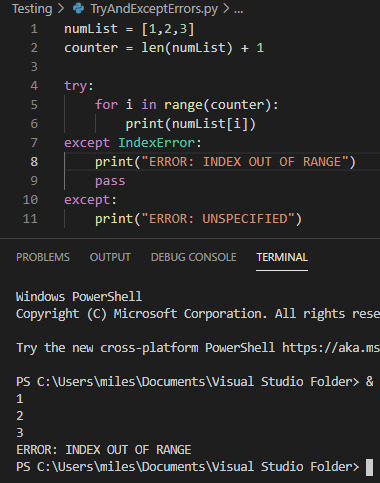
Task: Click terminal output line '2'
Action: (20, 416)
